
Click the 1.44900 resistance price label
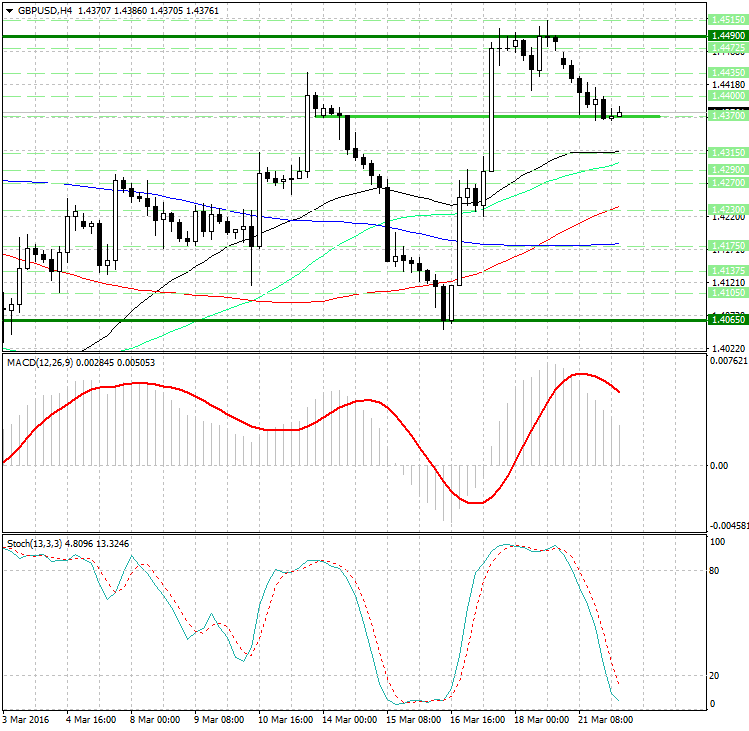coord(725,35)
